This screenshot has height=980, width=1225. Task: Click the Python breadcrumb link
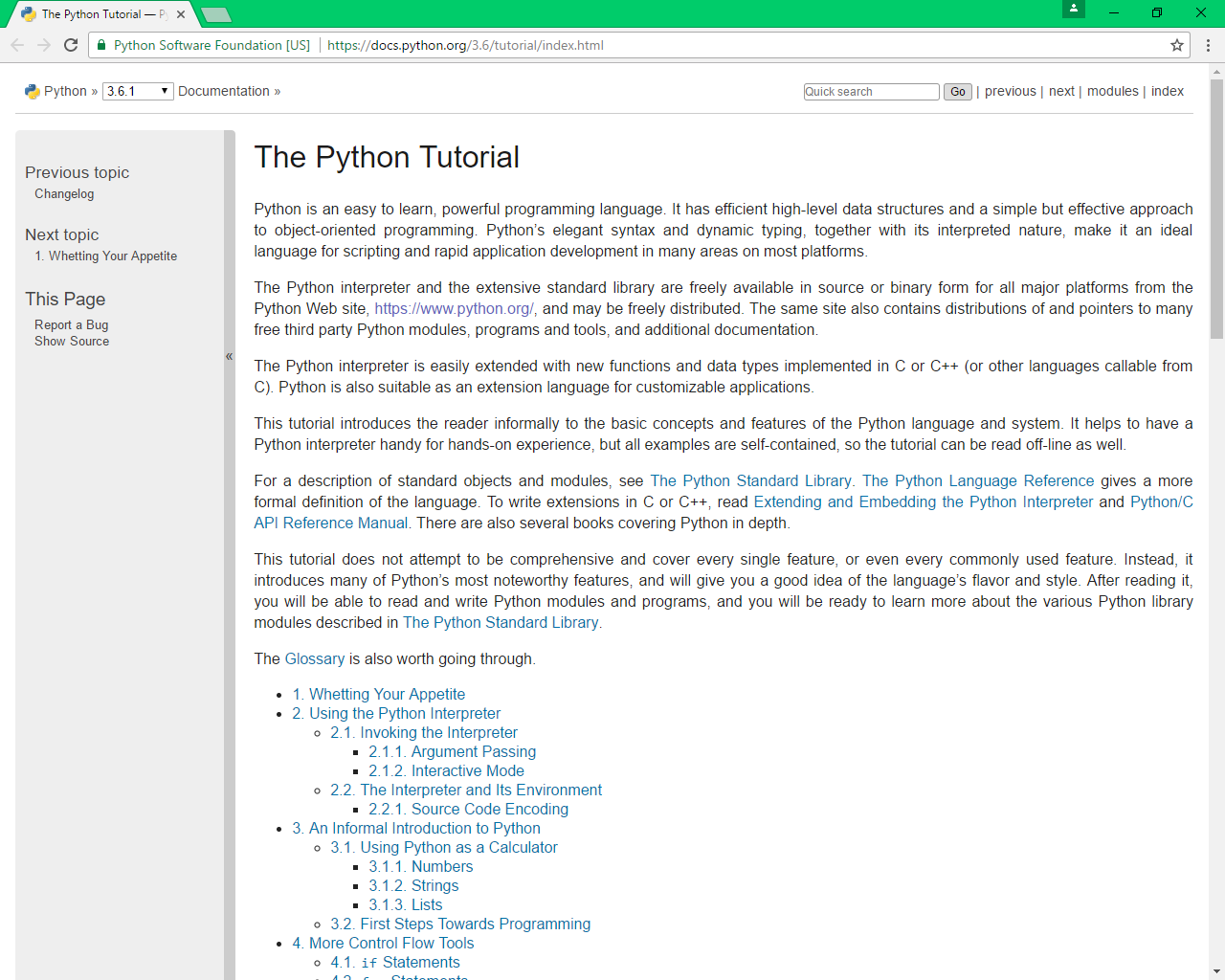pos(65,91)
